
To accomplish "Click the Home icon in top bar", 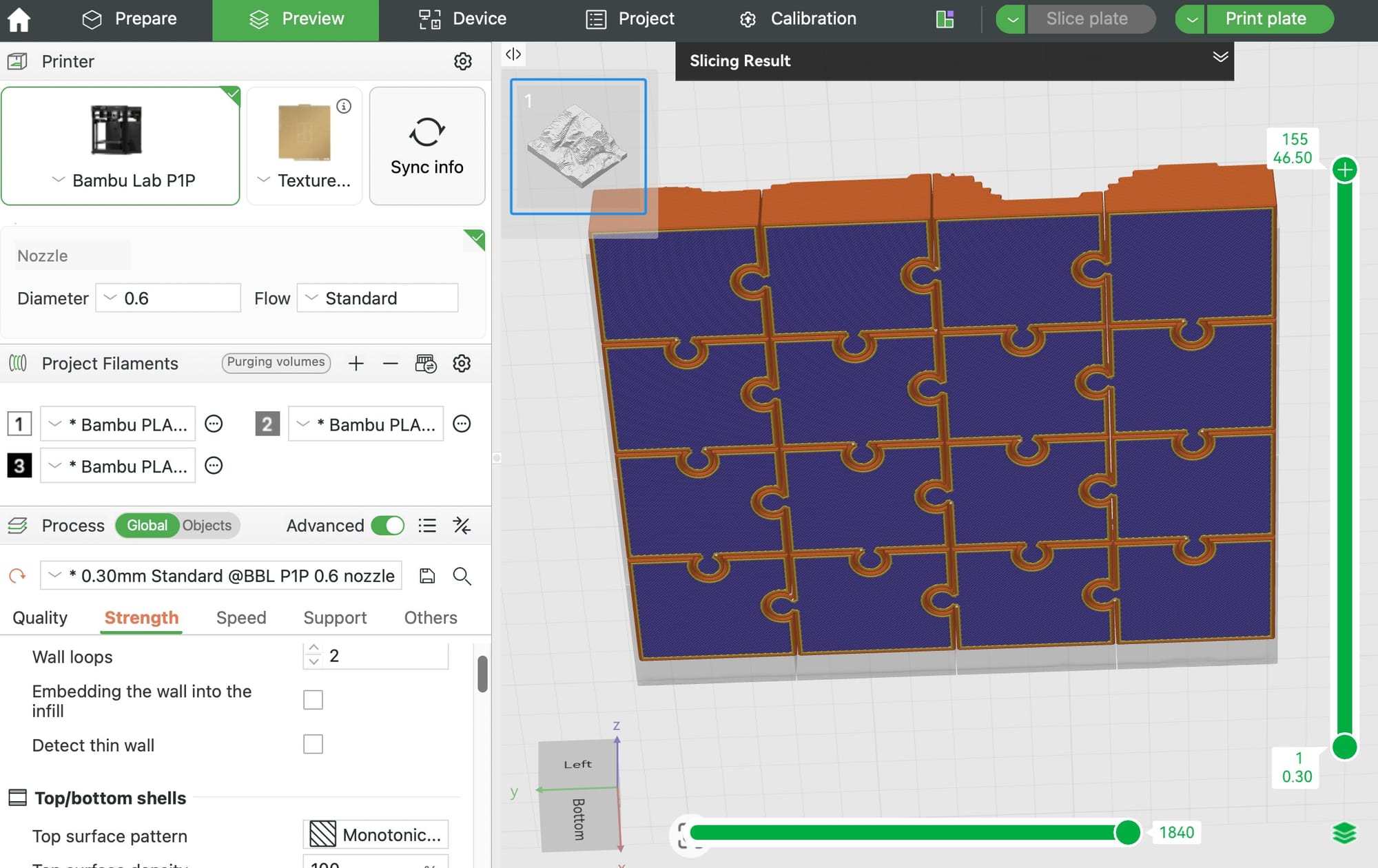I will coord(19,19).
